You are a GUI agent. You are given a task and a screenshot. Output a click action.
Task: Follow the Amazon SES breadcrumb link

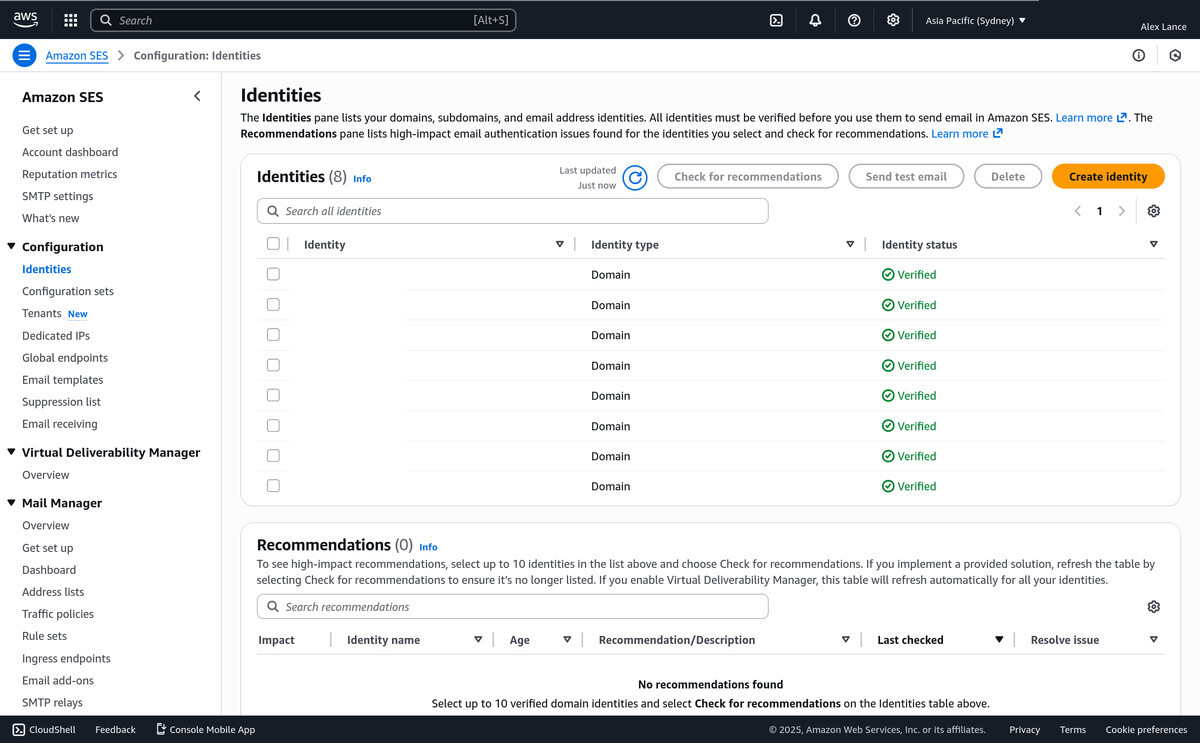pos(77,56)
